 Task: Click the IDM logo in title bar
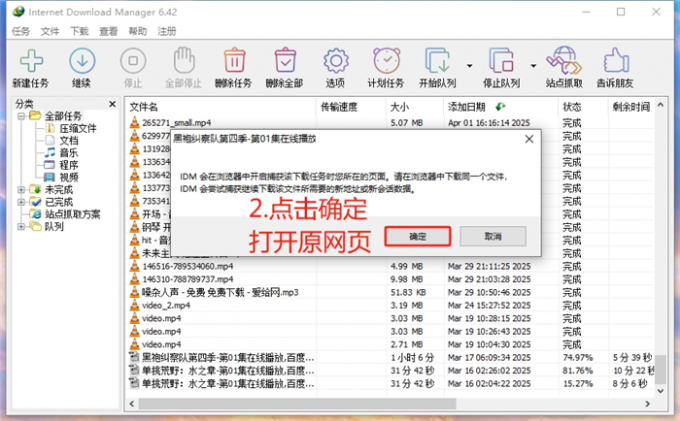coord(18,11)
